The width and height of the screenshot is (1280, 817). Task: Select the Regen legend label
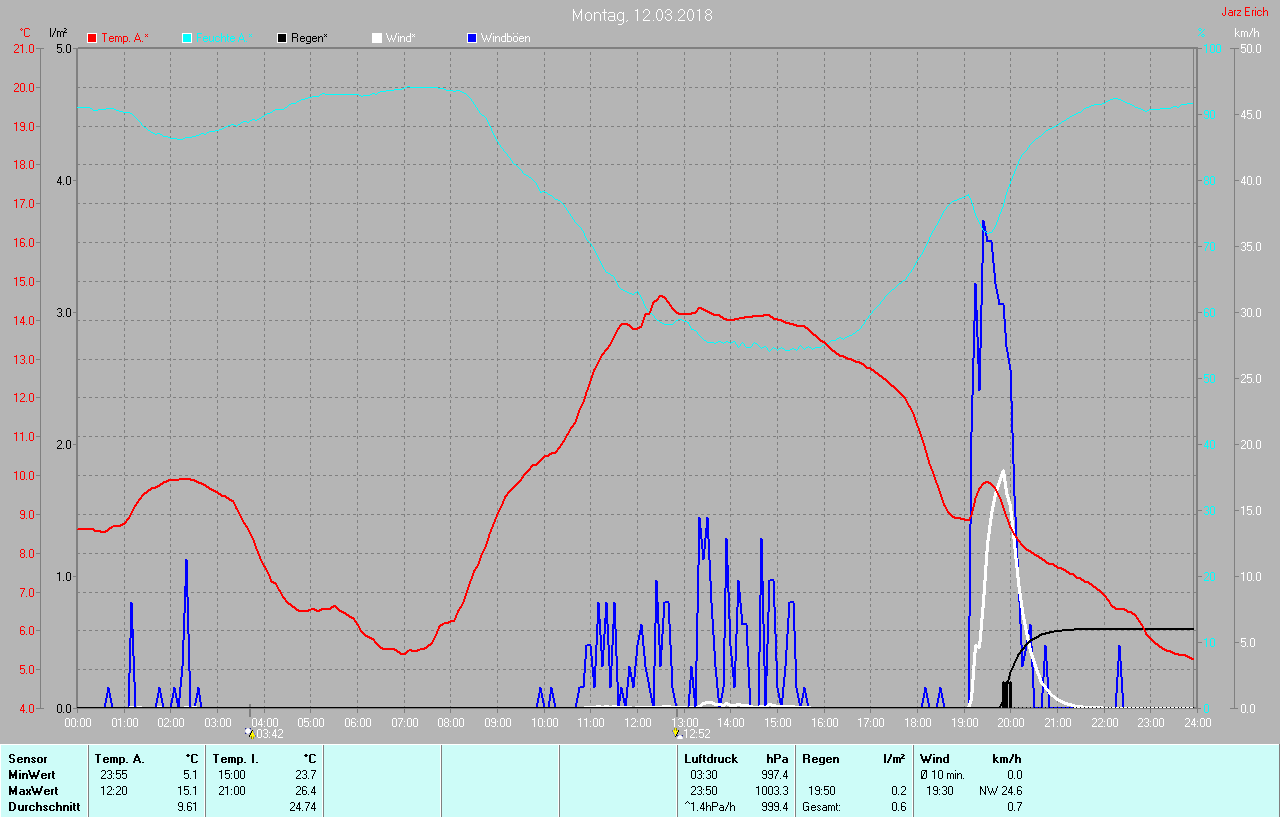pos(310,38)
